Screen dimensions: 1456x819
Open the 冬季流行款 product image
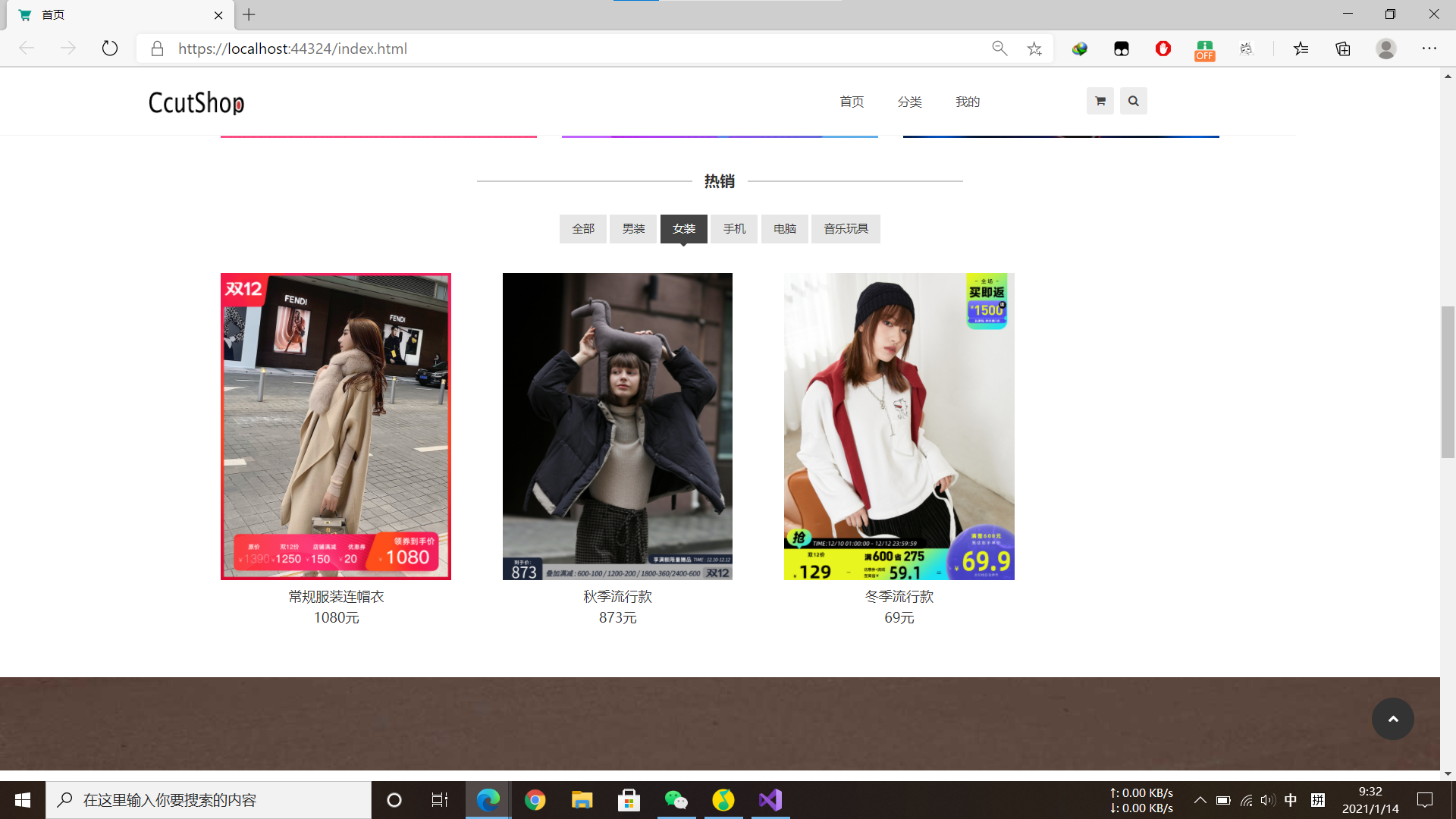tap(899, 426)
